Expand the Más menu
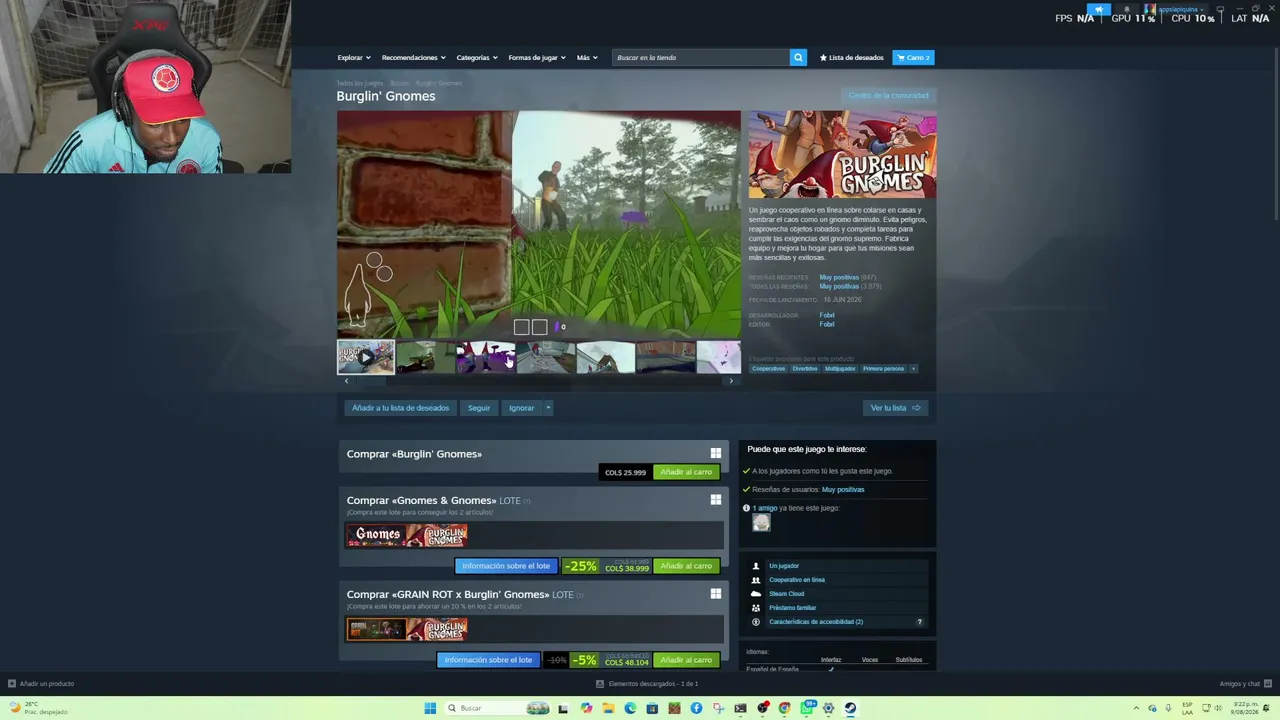Image resolution: width=1280 pixels, height=720 pixels. (587, 58)
